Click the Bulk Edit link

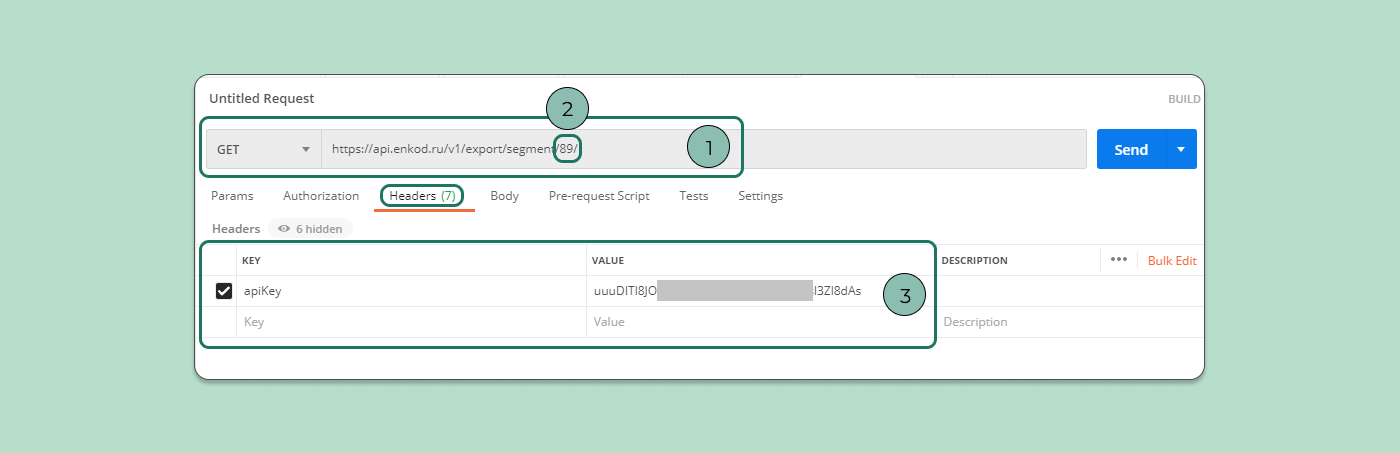tap(1172, 261)
